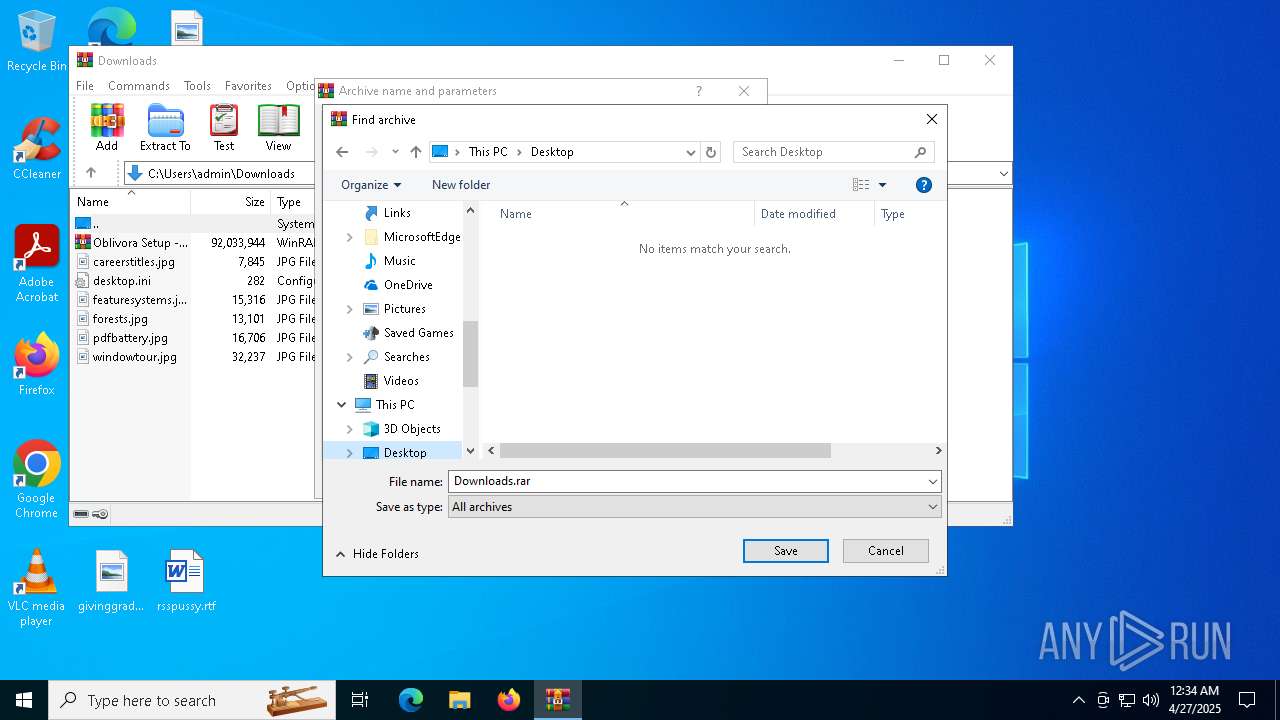Expand File name dropdown list

click(932, 482)
